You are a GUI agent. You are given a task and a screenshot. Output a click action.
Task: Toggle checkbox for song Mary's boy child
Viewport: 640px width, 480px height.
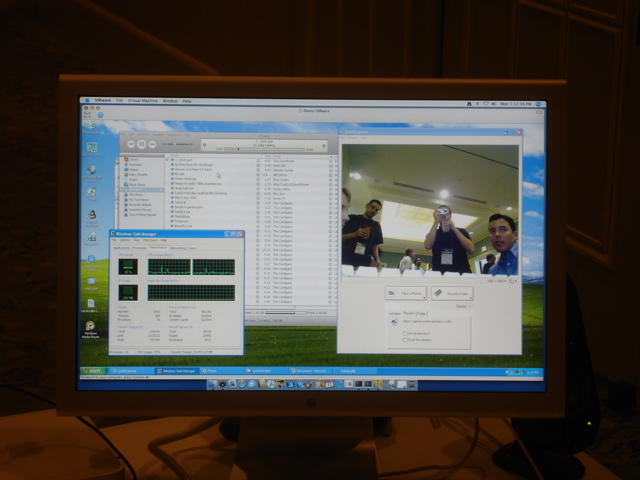pos(172,198)
